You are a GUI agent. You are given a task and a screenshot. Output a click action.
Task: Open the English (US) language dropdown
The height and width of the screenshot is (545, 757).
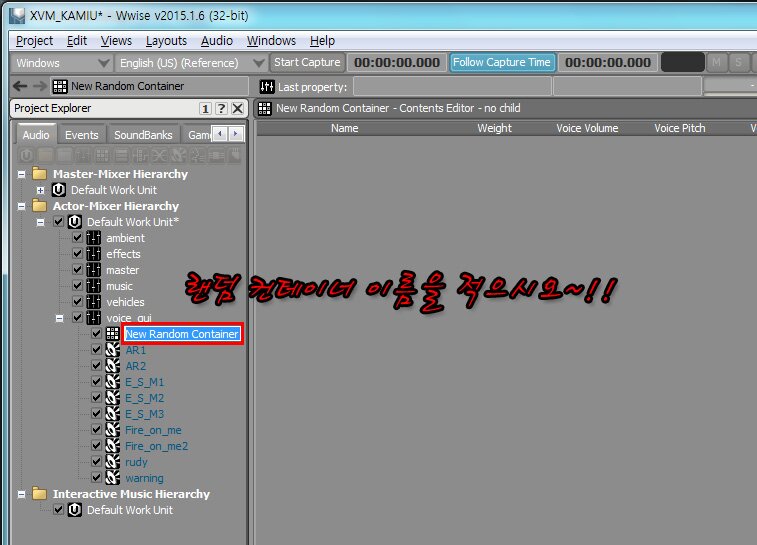191,63
